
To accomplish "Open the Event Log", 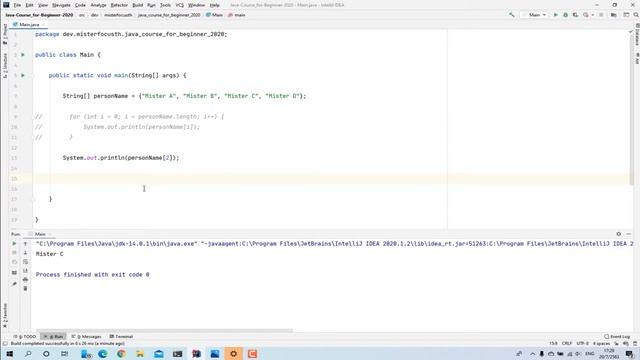I will (617, 336).
